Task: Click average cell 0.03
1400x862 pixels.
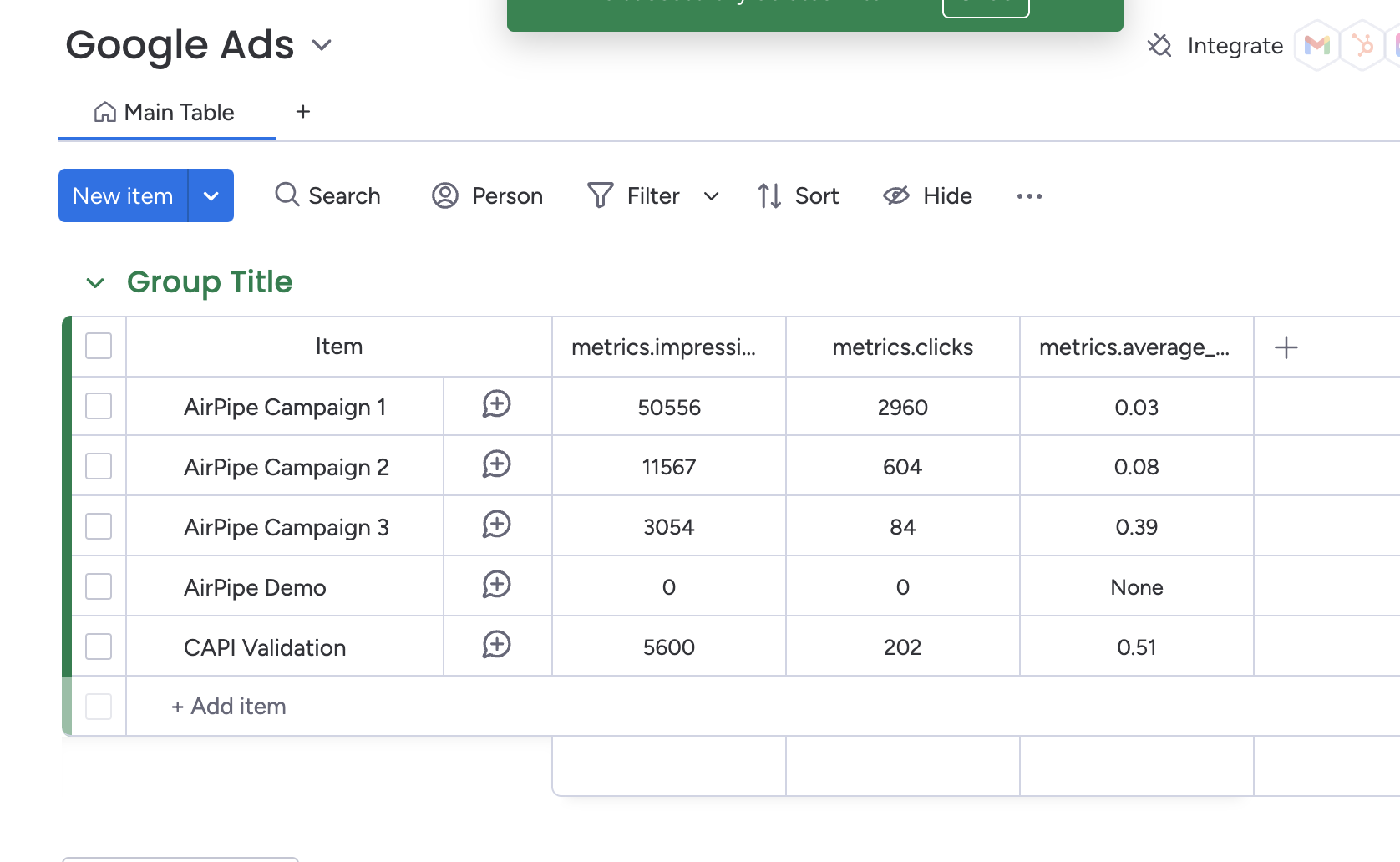Action: tap(1137, 407)
